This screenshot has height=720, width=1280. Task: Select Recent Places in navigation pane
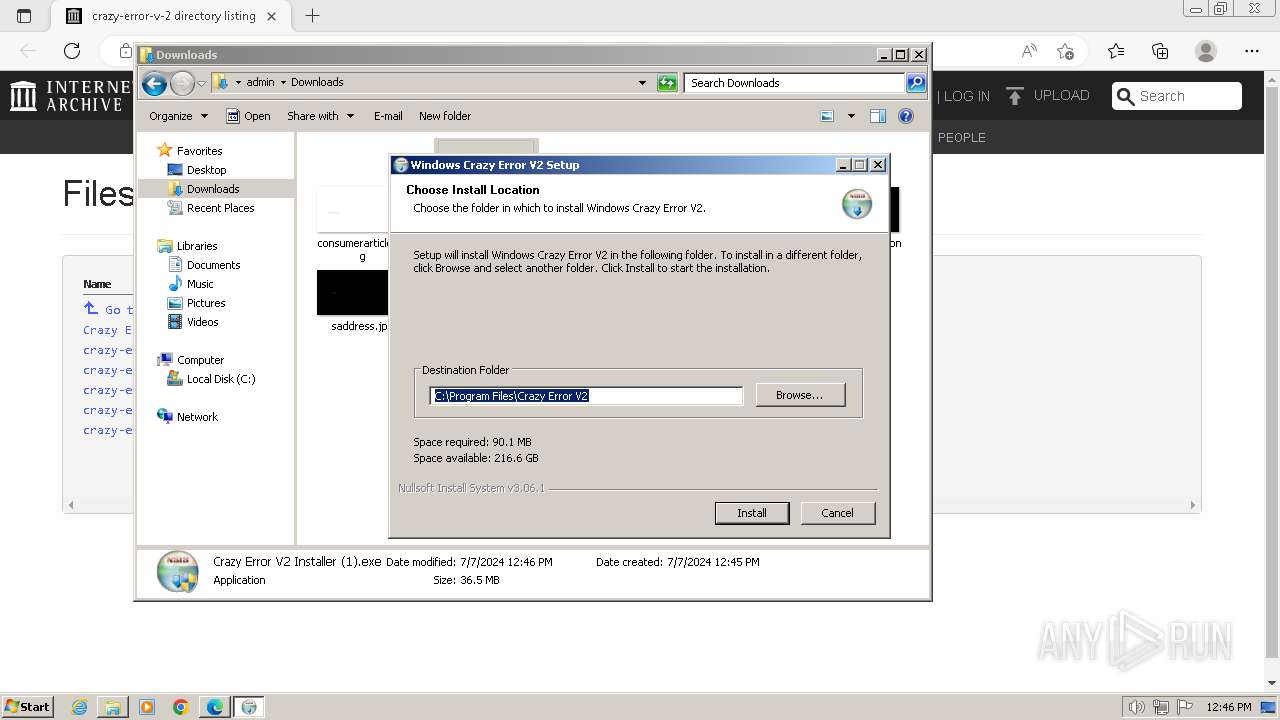pyautogui.click(x=221, y=208)
